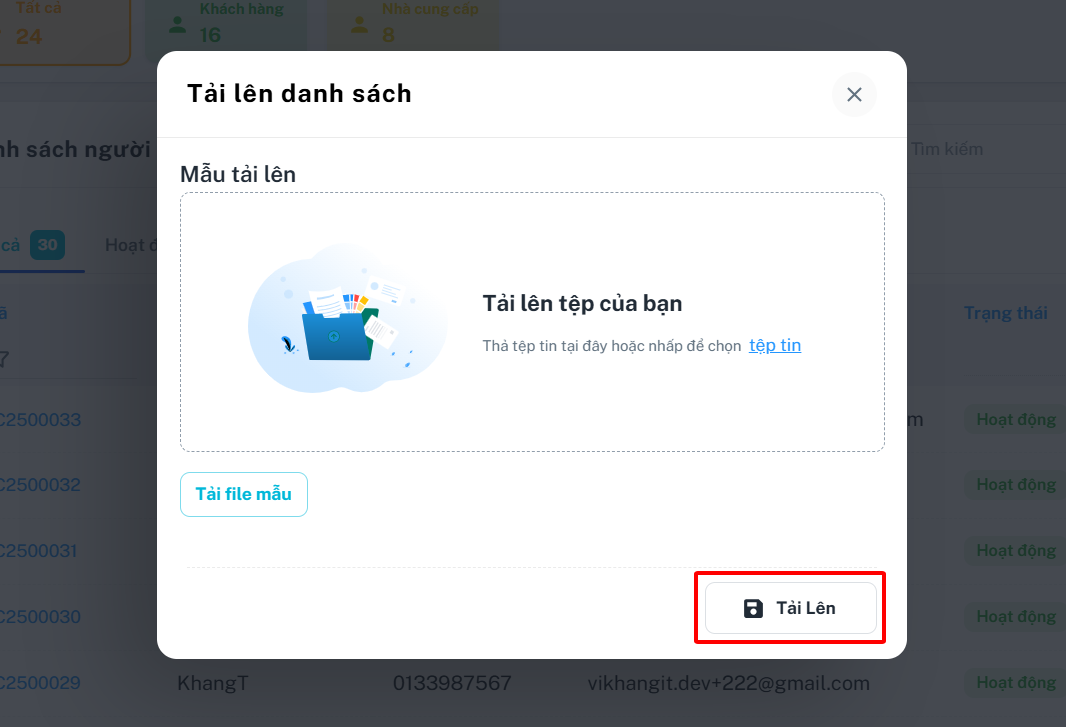Select the Khách hàng 16 filter card

click(x=226, y=24)
